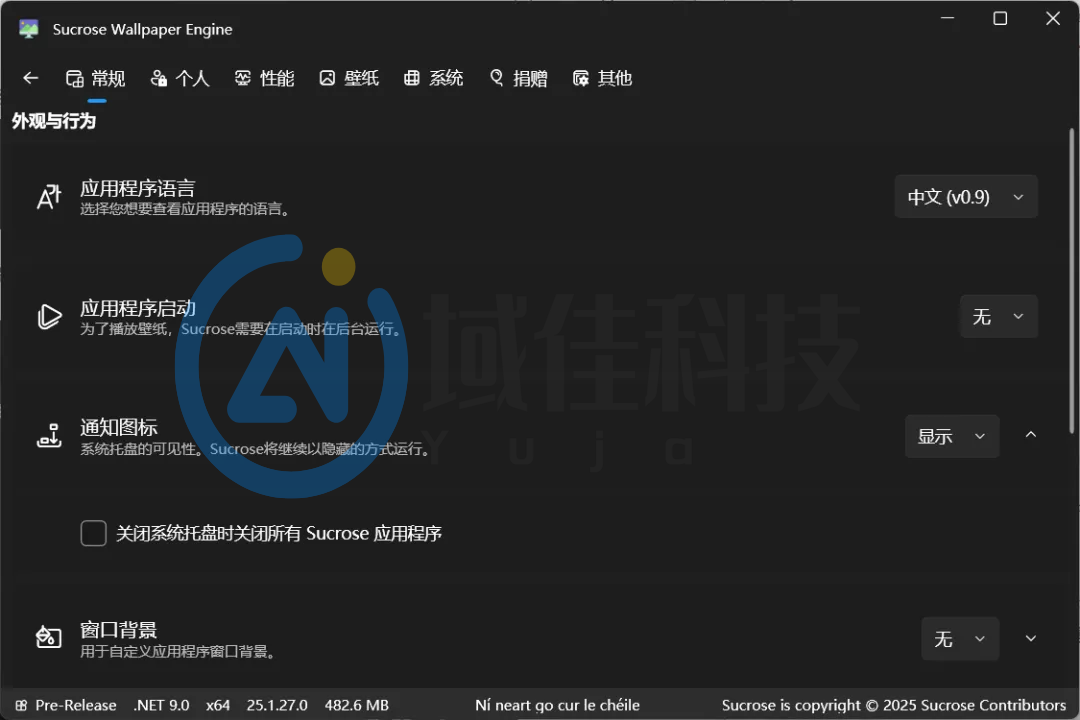Maximize the Sucrose window
This screenshot has height=720, width=1080.
coord(1000,19)
